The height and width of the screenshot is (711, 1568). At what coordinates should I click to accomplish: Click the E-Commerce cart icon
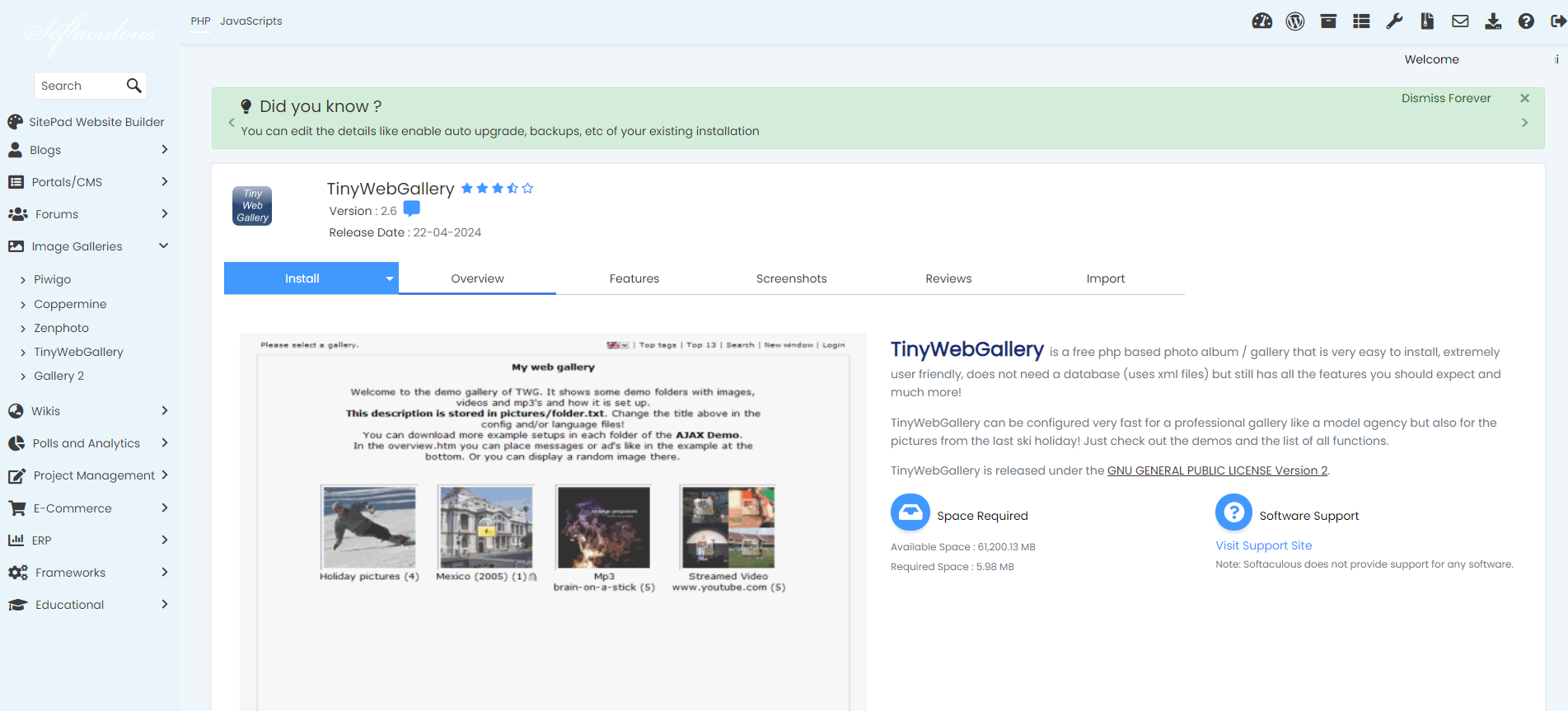[x=16, y=508]
